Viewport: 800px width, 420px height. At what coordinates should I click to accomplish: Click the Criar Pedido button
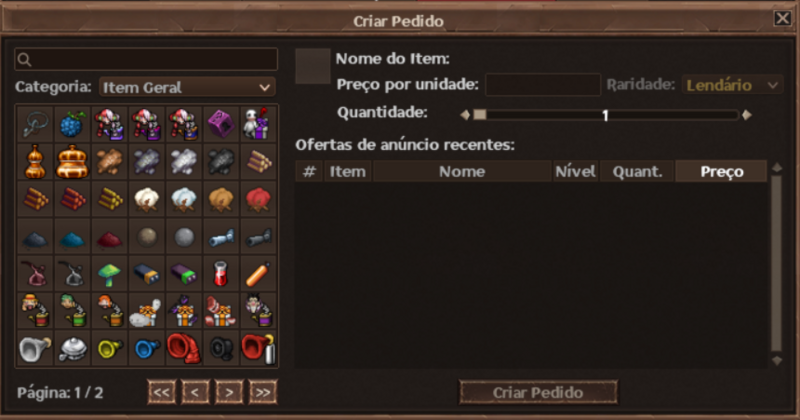click(538, 392)
